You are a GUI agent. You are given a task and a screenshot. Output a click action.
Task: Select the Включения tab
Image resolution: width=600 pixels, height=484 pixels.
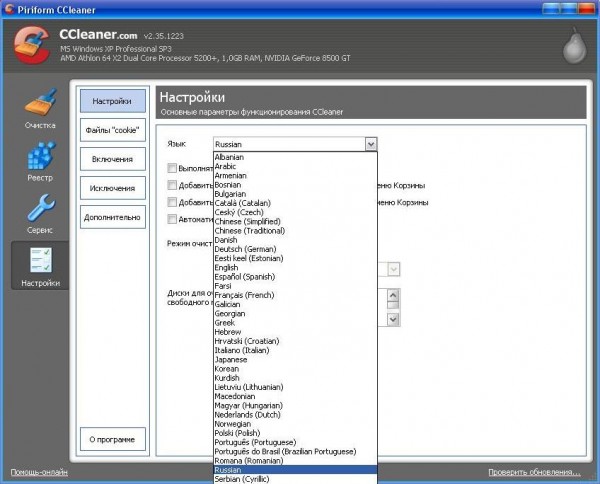[113, 159]
